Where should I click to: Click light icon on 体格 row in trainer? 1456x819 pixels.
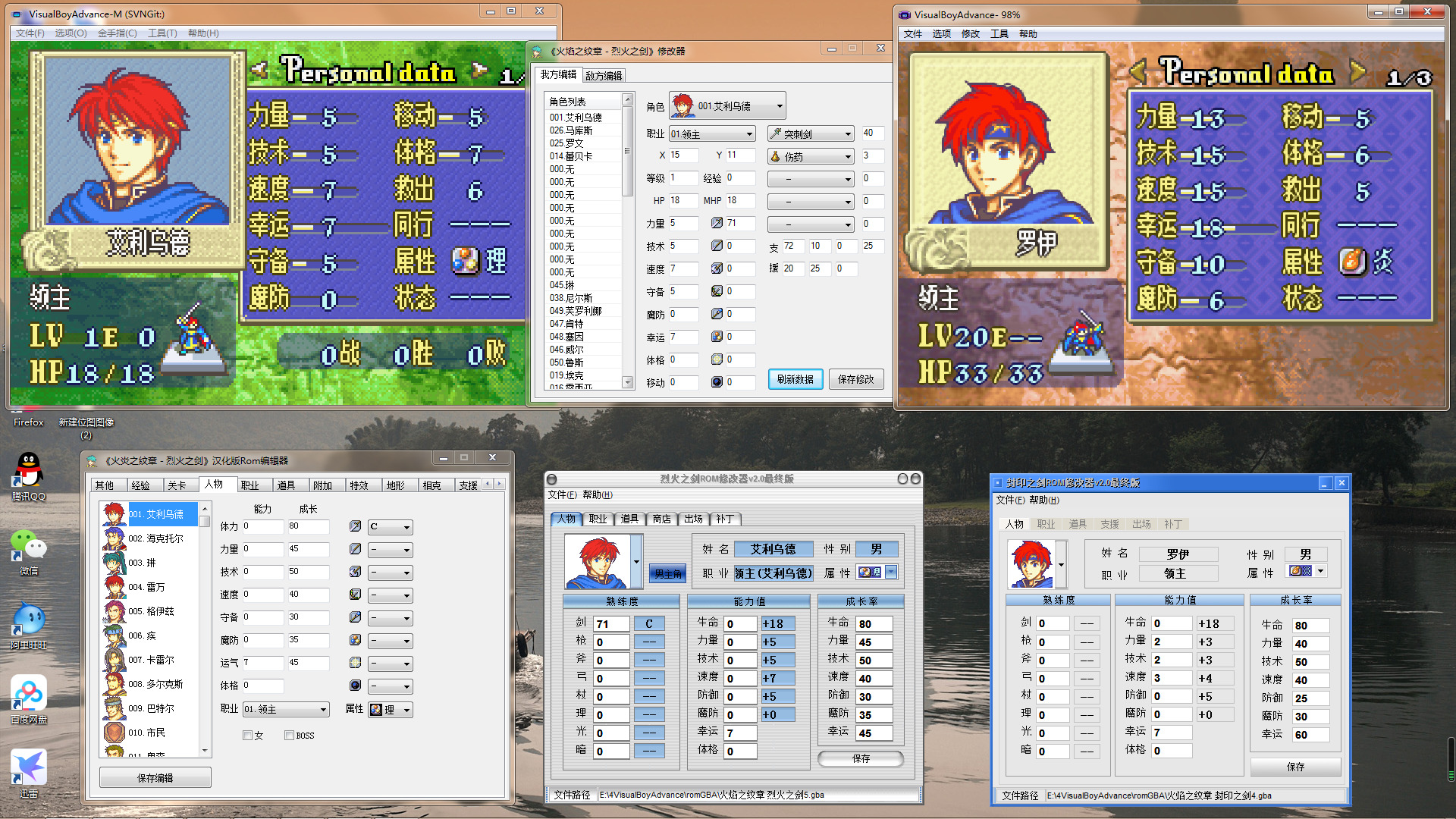[717, 359]
